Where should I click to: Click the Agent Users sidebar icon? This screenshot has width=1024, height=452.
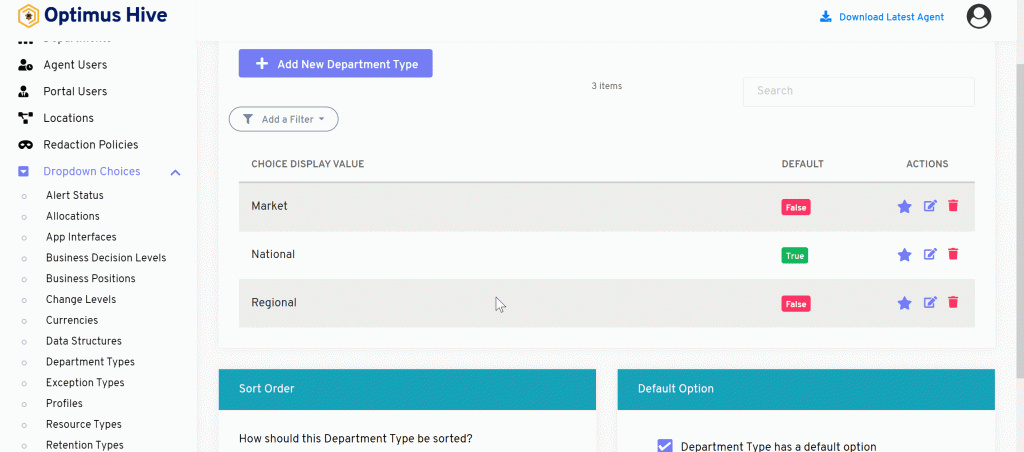25,65
